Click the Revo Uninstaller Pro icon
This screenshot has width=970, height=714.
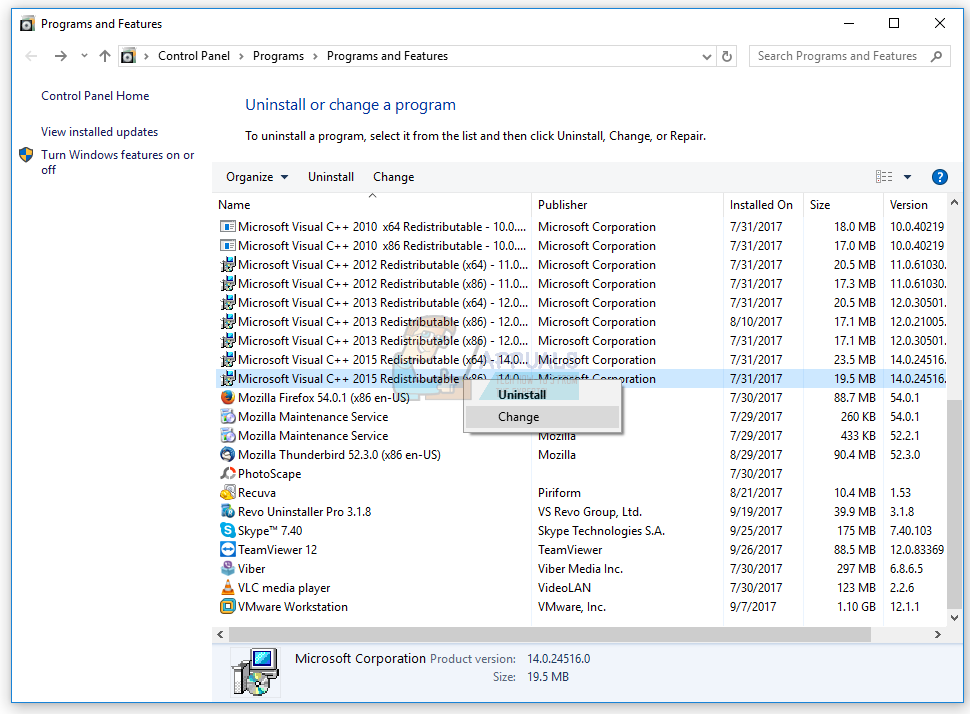228,511
